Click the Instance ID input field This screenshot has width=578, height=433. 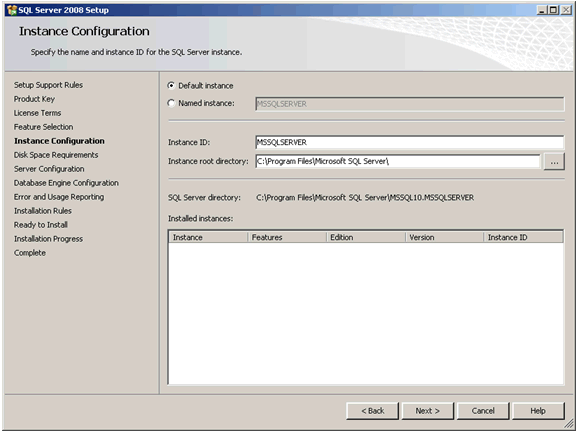click(x=410, y=142)
